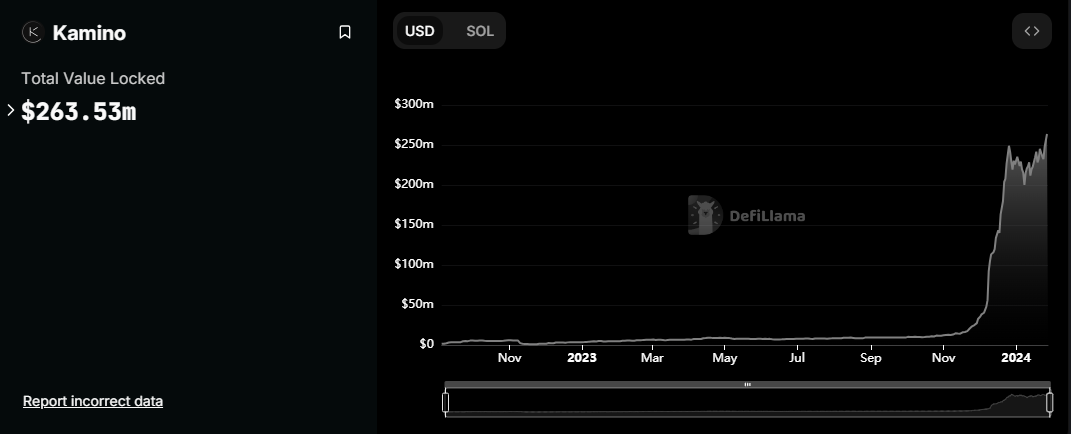Click the $263.53m TVL value
This screenshot has width=1071, height=434.
click(79, 111)
